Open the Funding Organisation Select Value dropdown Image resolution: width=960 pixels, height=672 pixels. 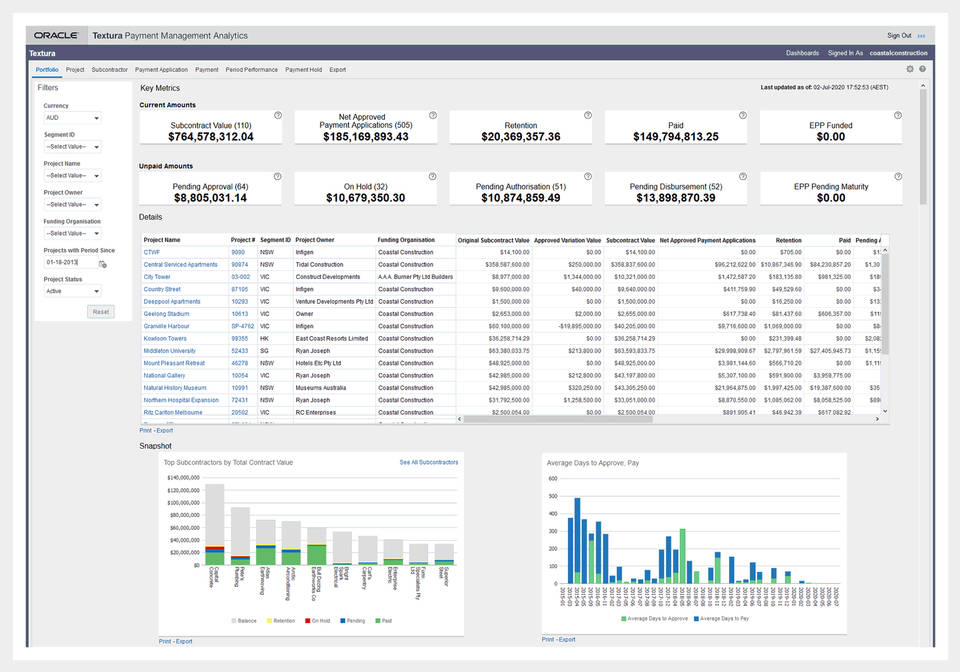click(70, 233)
